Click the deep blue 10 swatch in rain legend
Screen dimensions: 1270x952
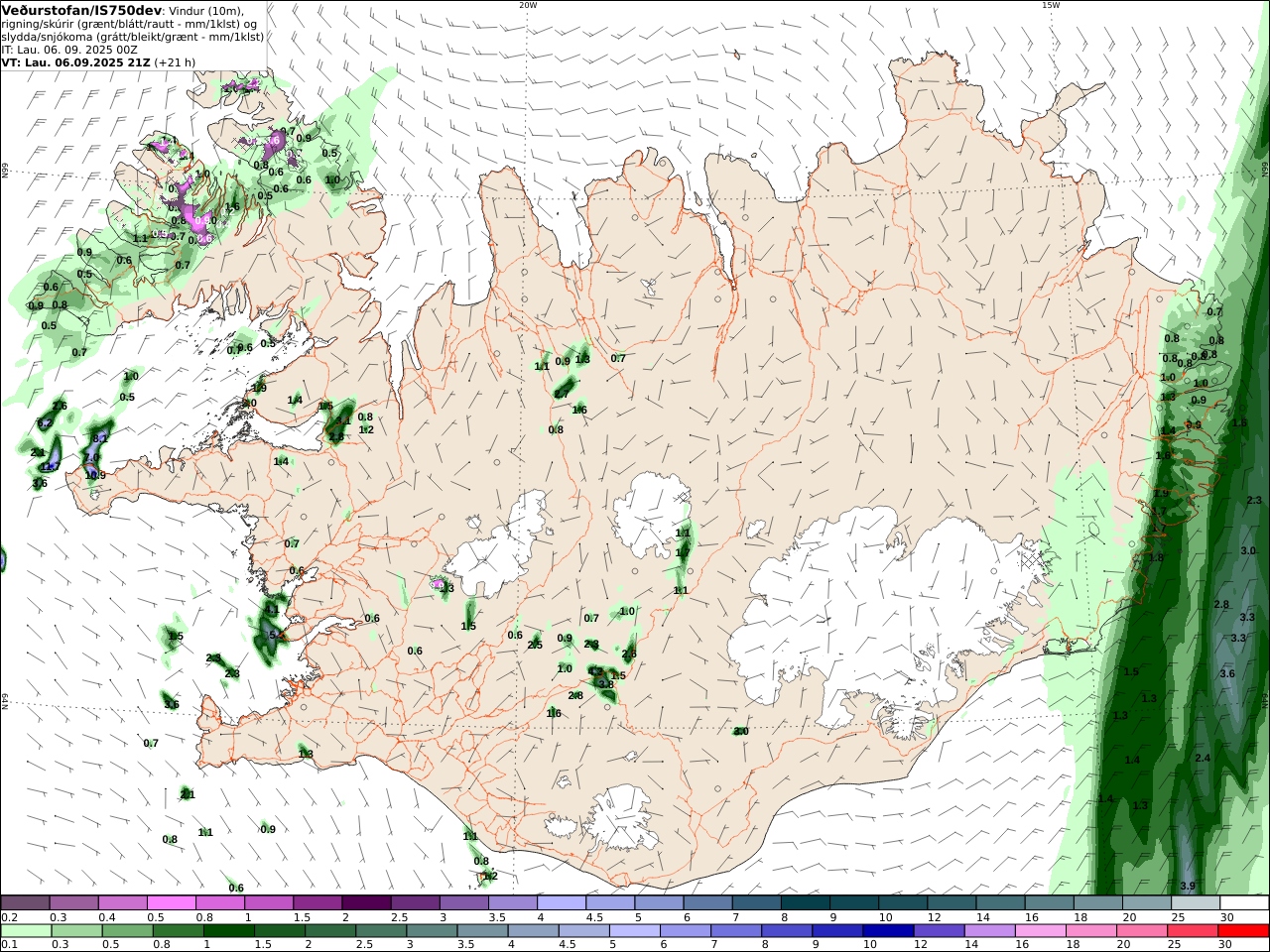click(x=886, y=931)
